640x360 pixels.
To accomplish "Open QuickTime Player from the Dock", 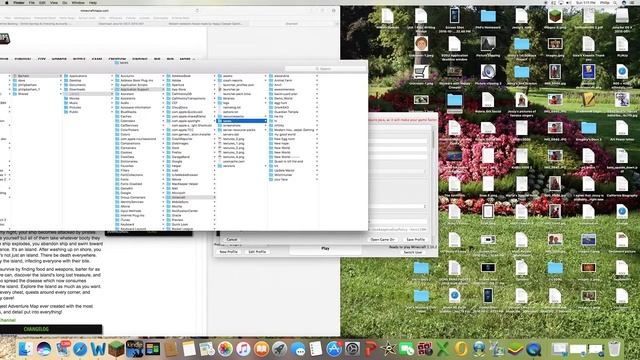I will tap(533, 349).
